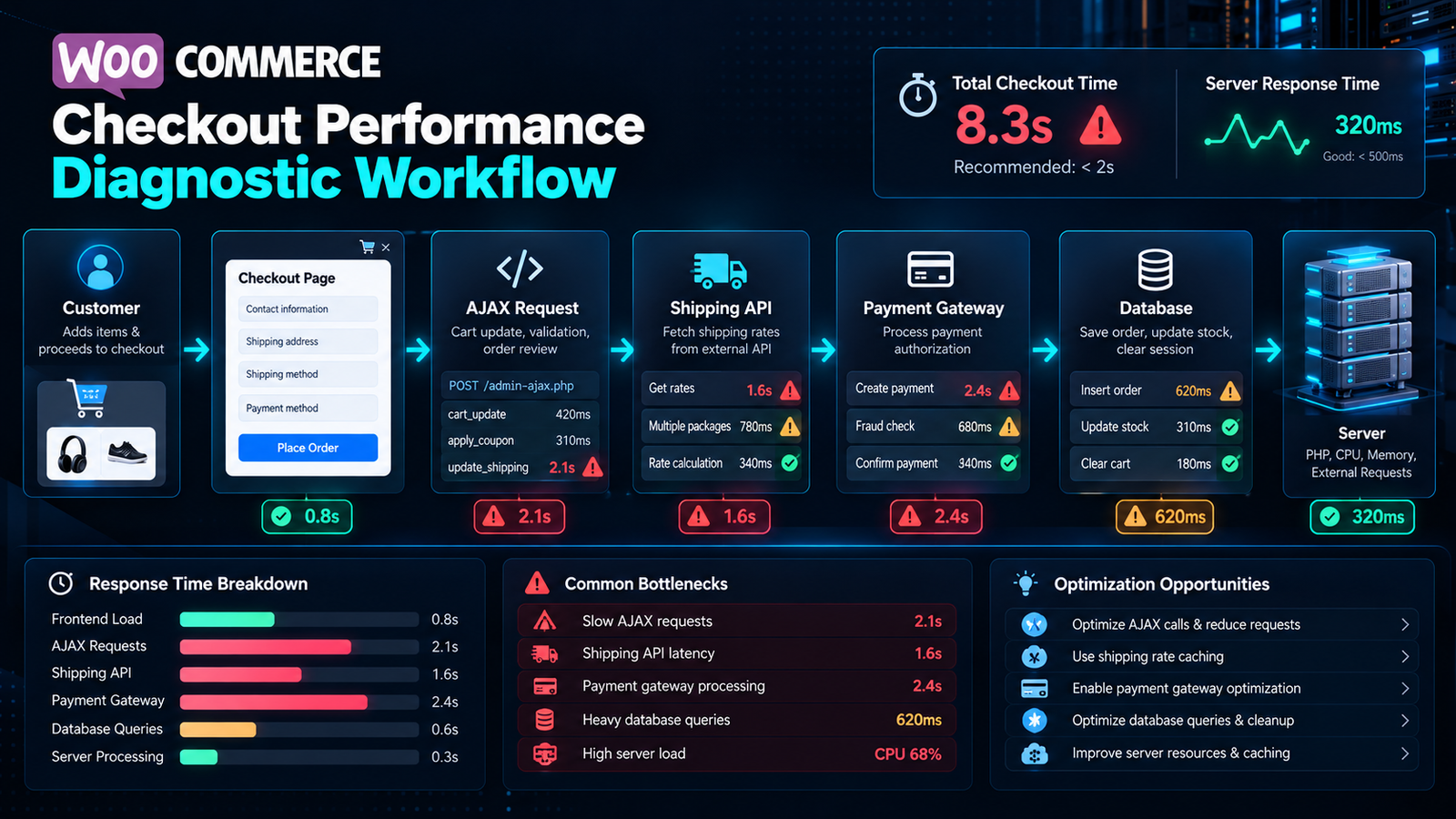Screen dimensions: 1456x819
Task: Click the Payment Gateway credit card icon
Action: click(930, 269)
